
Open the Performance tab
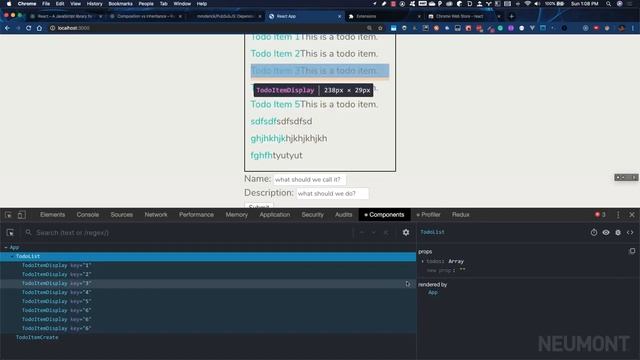click(196, 215)
